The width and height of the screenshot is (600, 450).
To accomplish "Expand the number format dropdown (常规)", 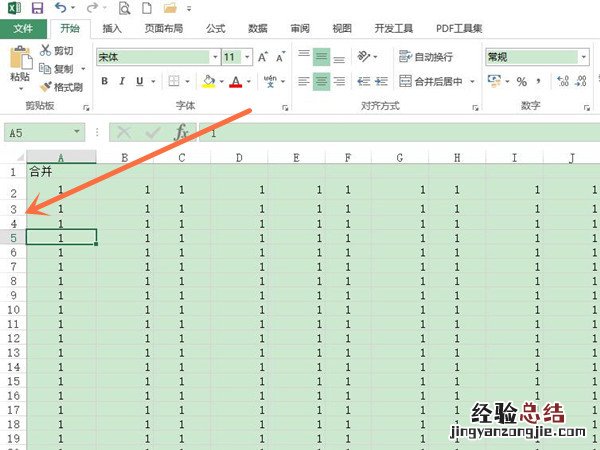I will click(583, 57).
